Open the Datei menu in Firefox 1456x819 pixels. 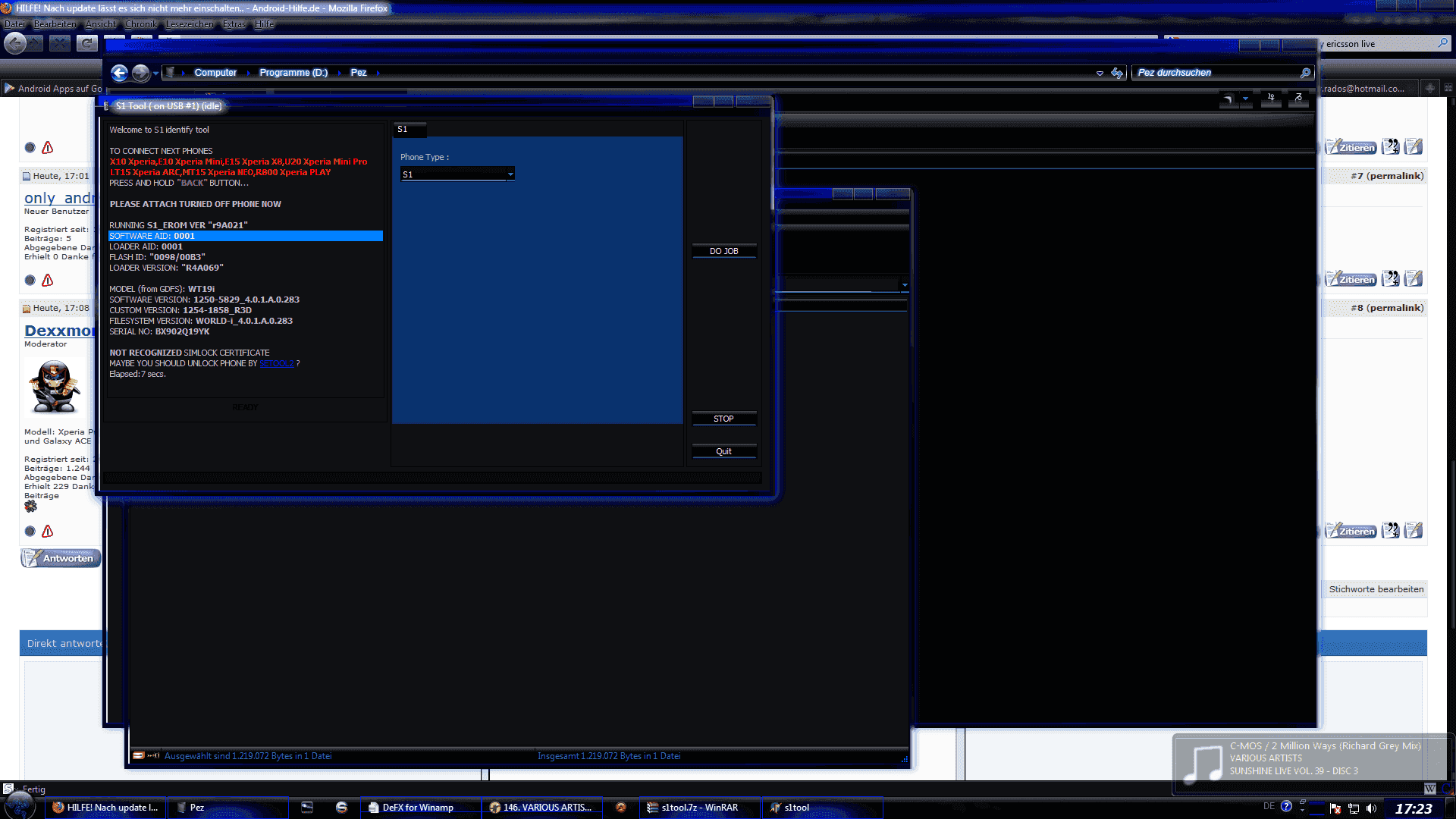point(14,24)
